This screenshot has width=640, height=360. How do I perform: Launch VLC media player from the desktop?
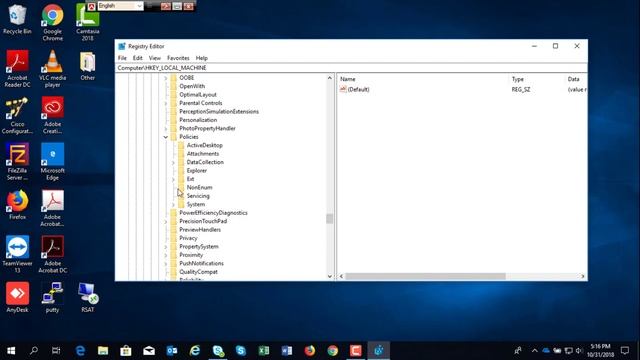tap(52, 69)
